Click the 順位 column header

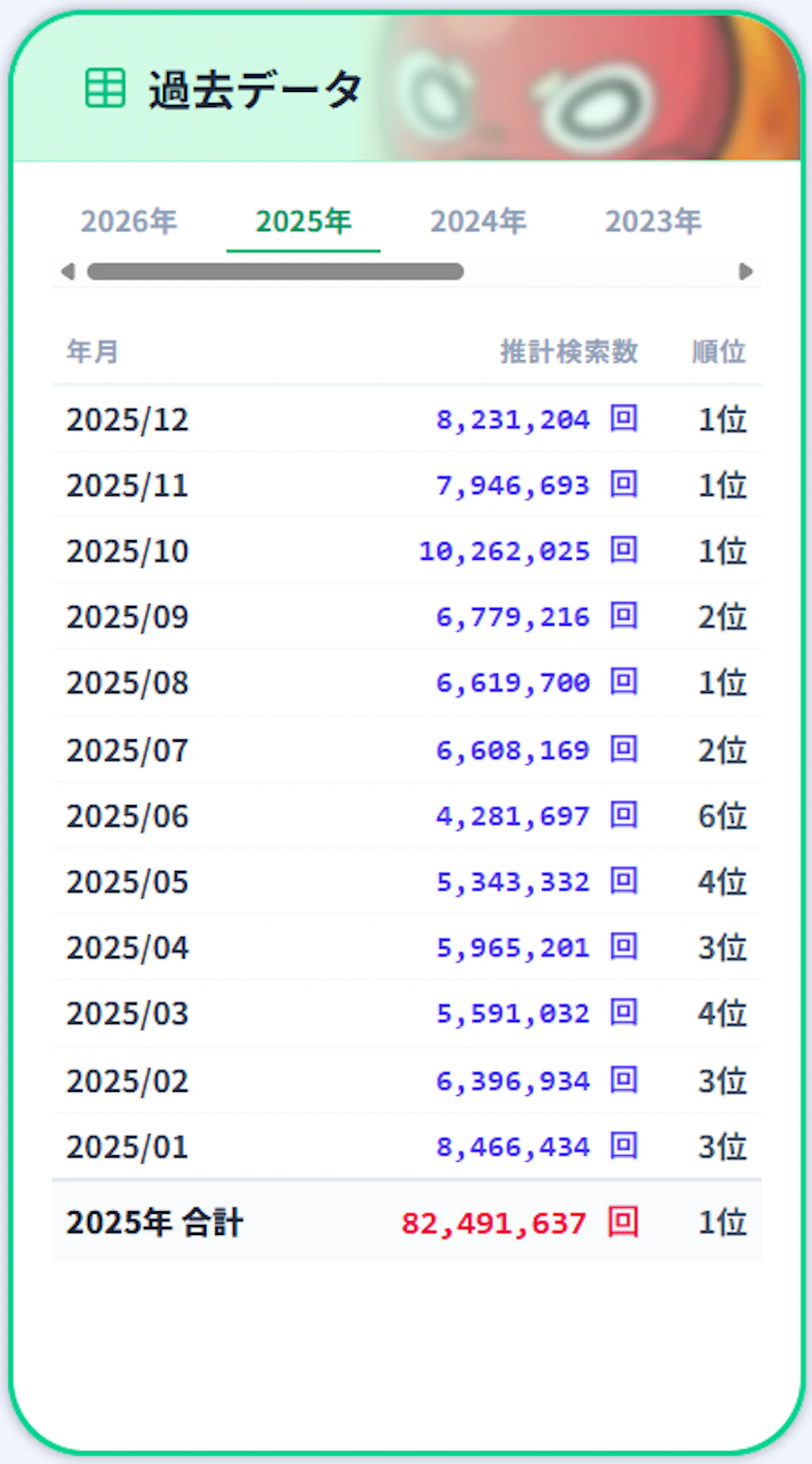[719, 352]
